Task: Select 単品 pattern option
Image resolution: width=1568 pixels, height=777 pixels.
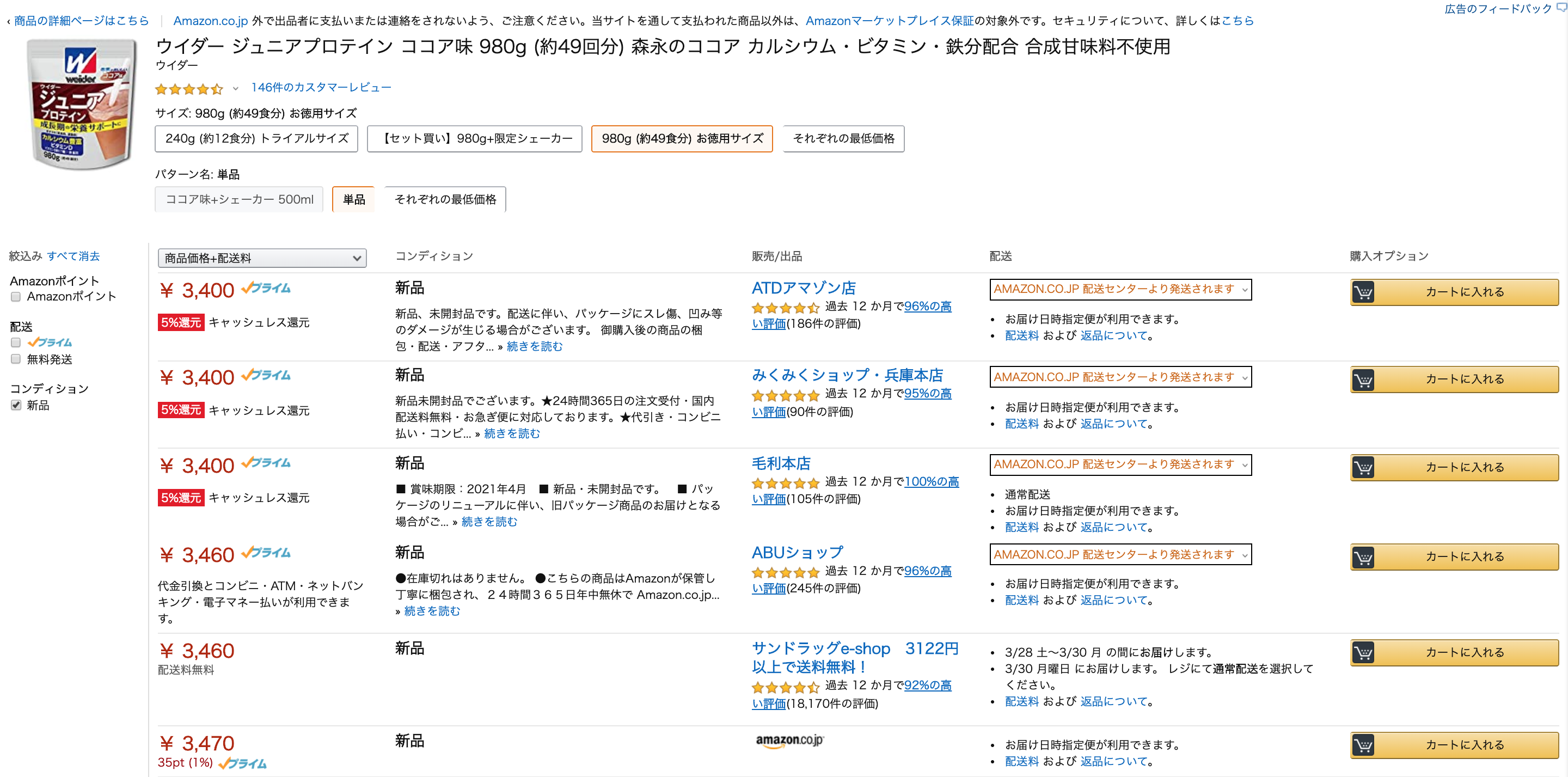Action: pos(354,200)
